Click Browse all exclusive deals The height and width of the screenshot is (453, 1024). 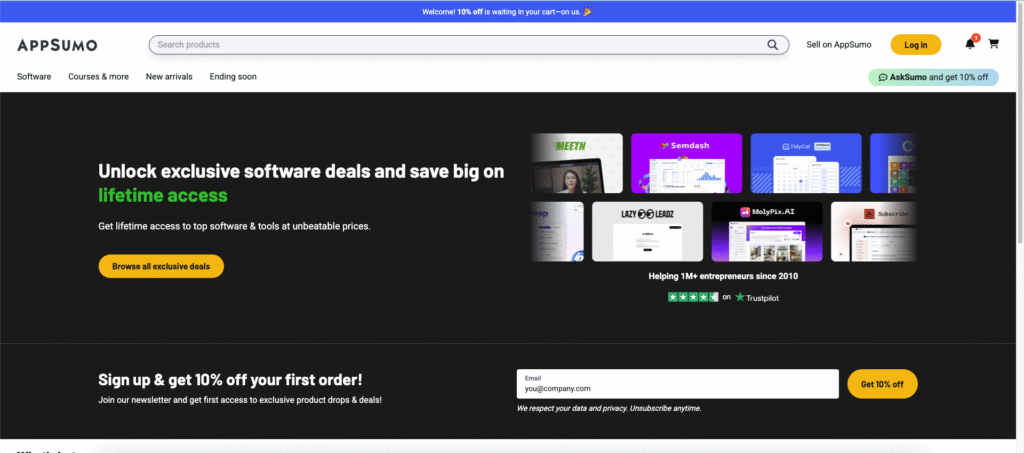pos(161,266)
